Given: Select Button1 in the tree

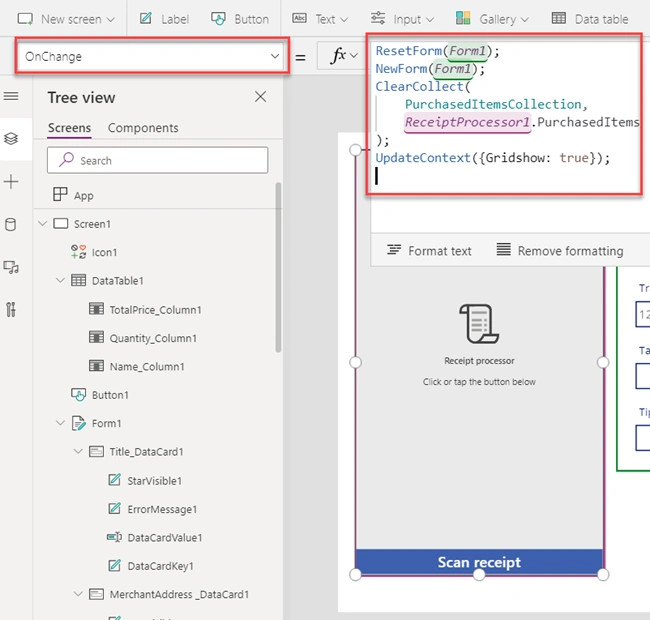Looking at the screenshot, I should pyautogui.click(x=110, y=395).
